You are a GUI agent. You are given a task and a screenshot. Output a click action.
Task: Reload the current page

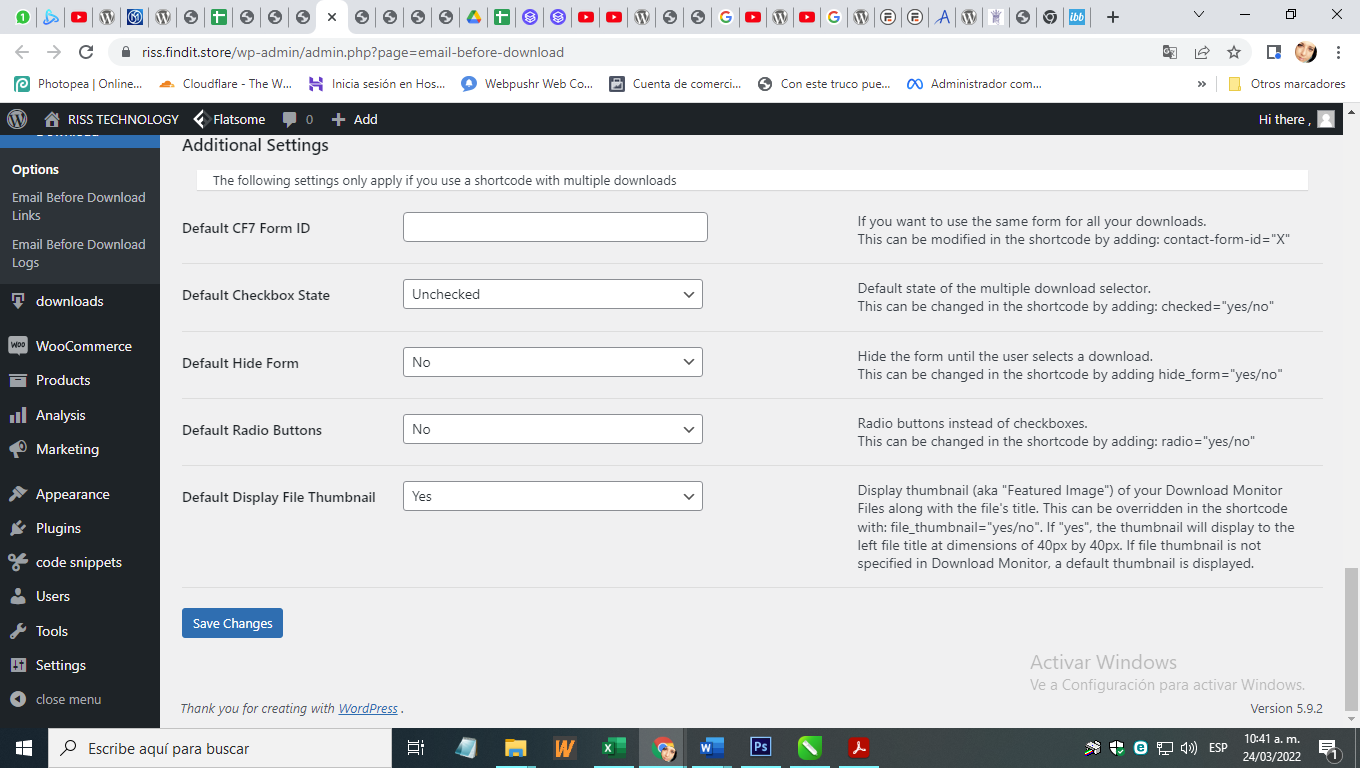(x=86, y=52)
